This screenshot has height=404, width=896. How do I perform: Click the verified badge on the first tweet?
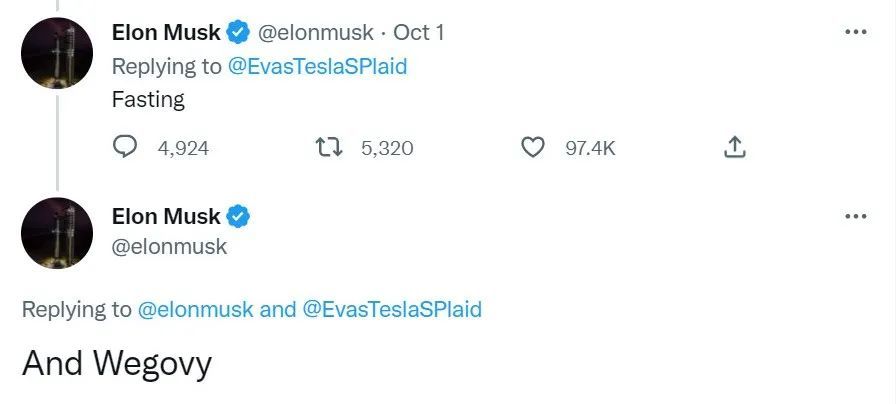pos(238,32)
